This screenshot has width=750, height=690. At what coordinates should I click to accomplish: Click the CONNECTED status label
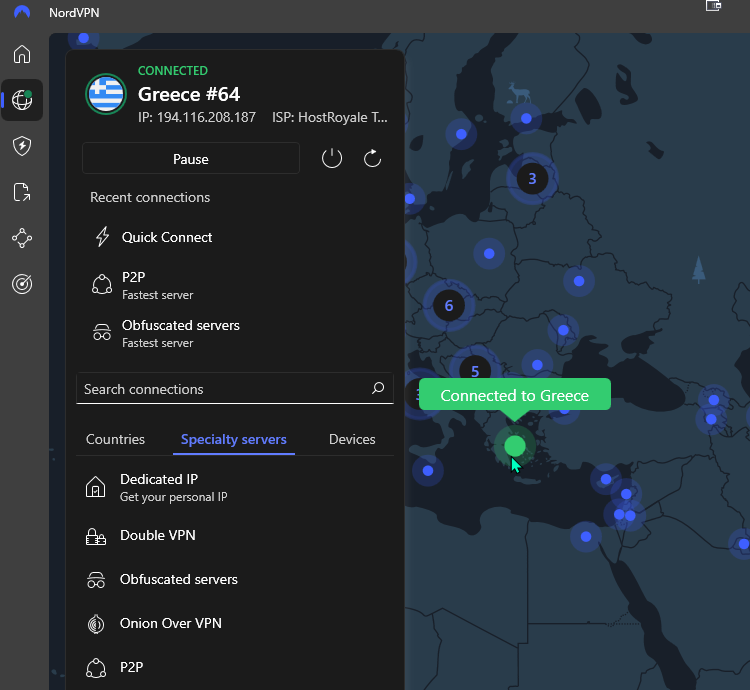click(173, 71)
